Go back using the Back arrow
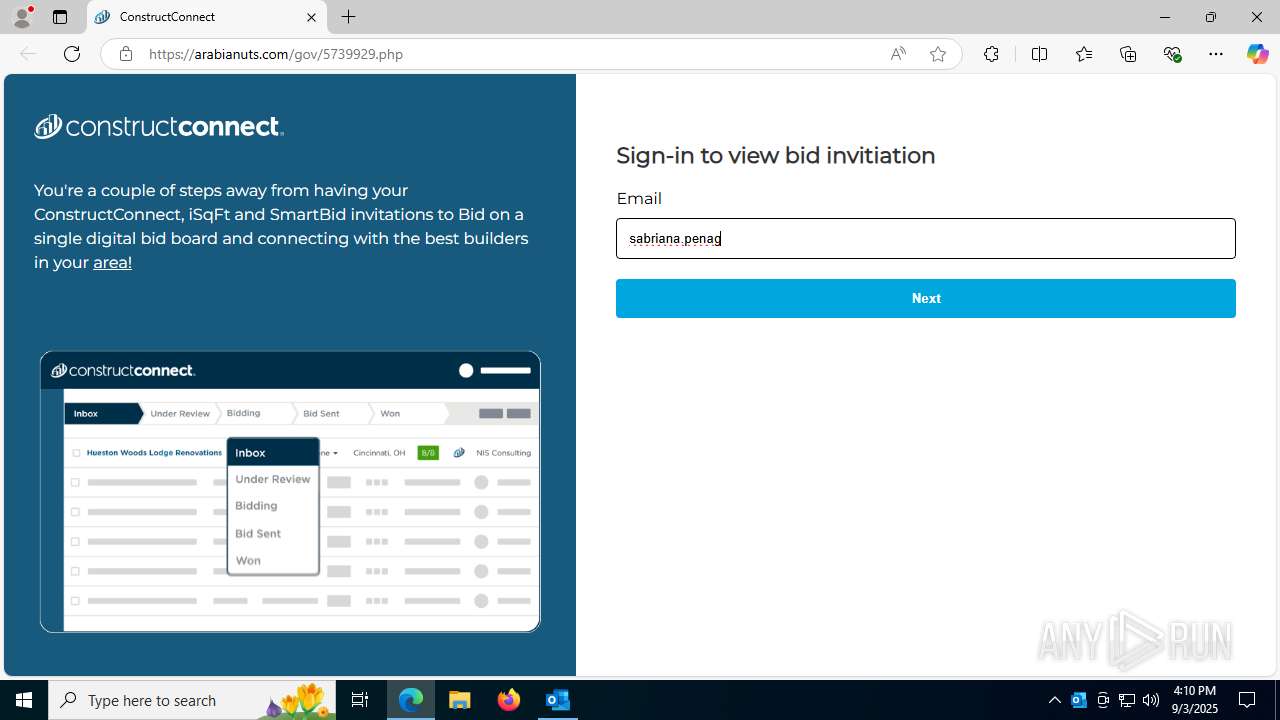Viewport: 1280px width, 720px height. [x=27, y=54]
